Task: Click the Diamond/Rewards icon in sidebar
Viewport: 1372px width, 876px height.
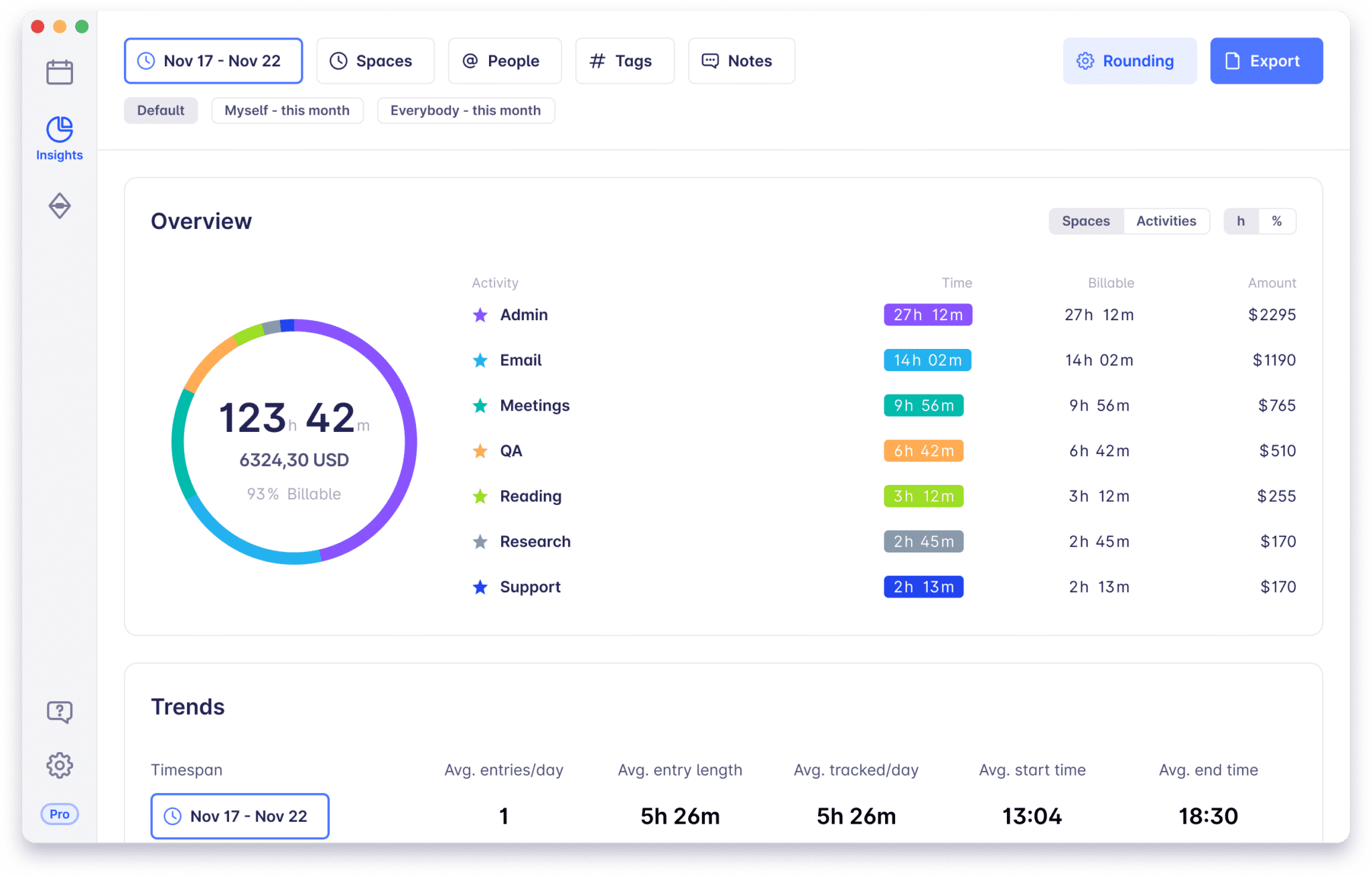Action: pyautogui.click(x=58, y=205)
